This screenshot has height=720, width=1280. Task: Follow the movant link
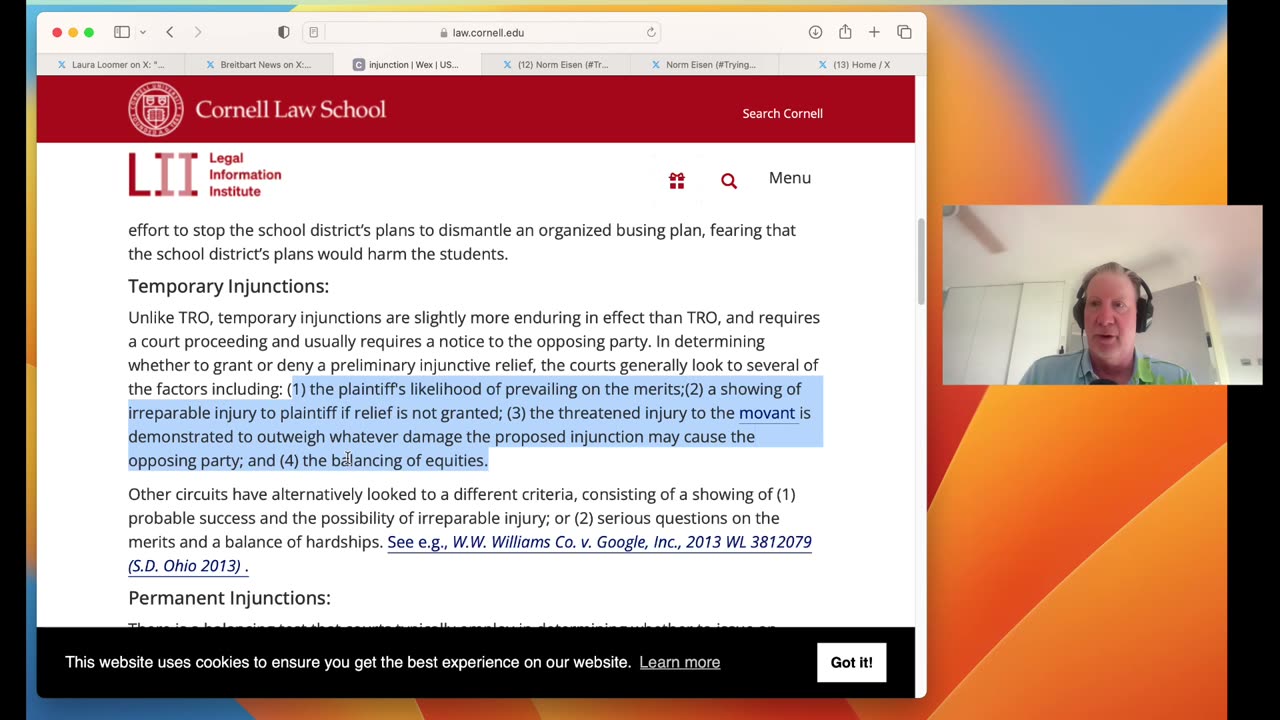tap(767, 413)
